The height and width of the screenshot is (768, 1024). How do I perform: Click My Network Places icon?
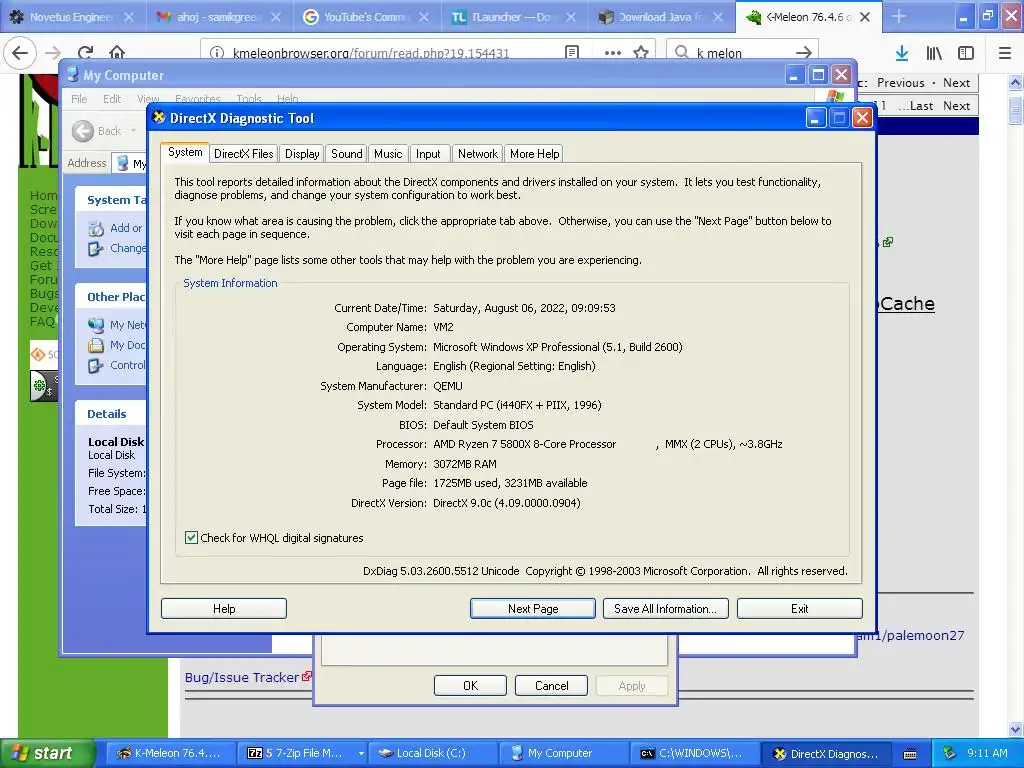tap(96, 325)
